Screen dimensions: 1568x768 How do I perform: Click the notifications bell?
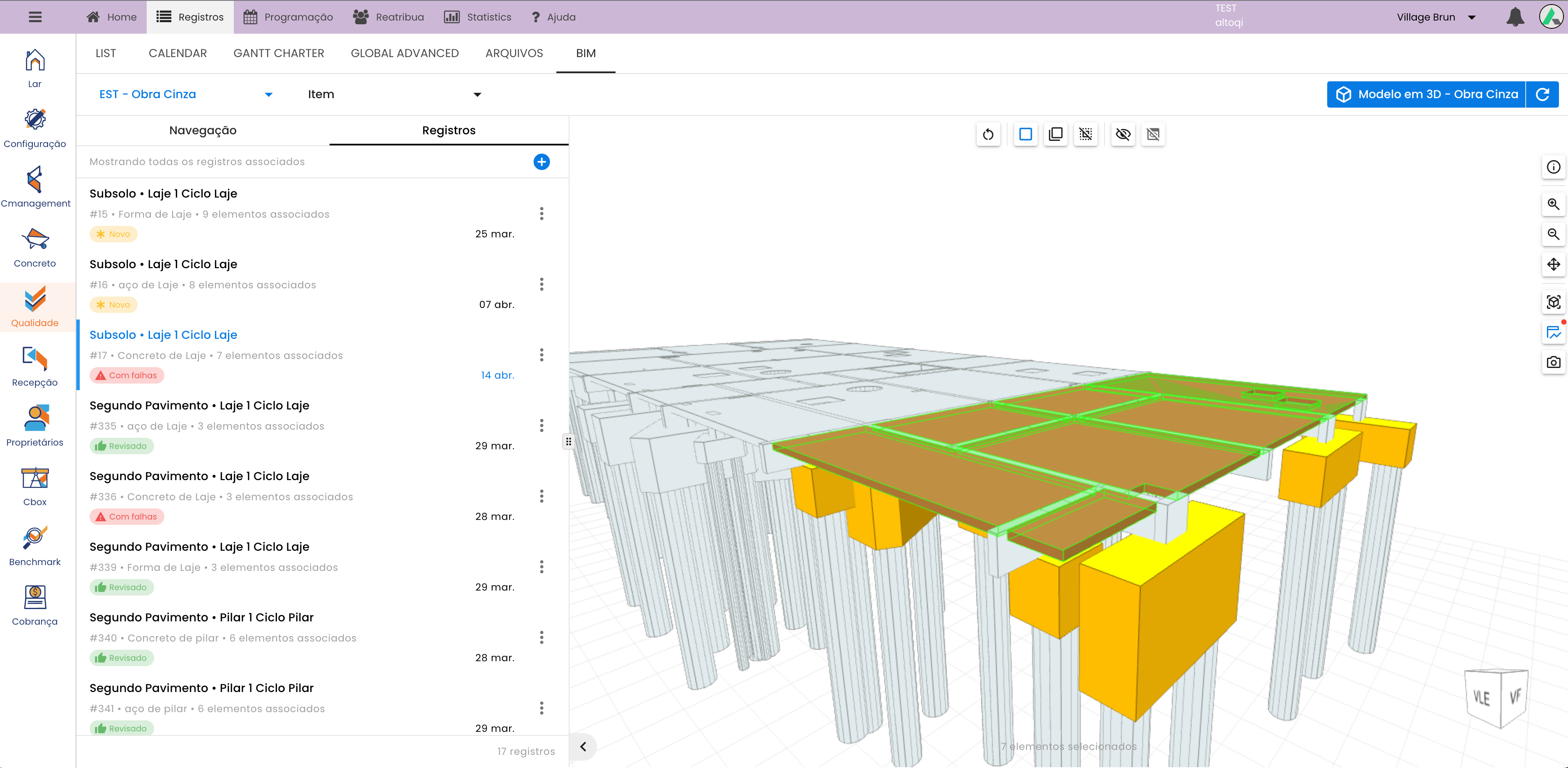coord(1515,17)
